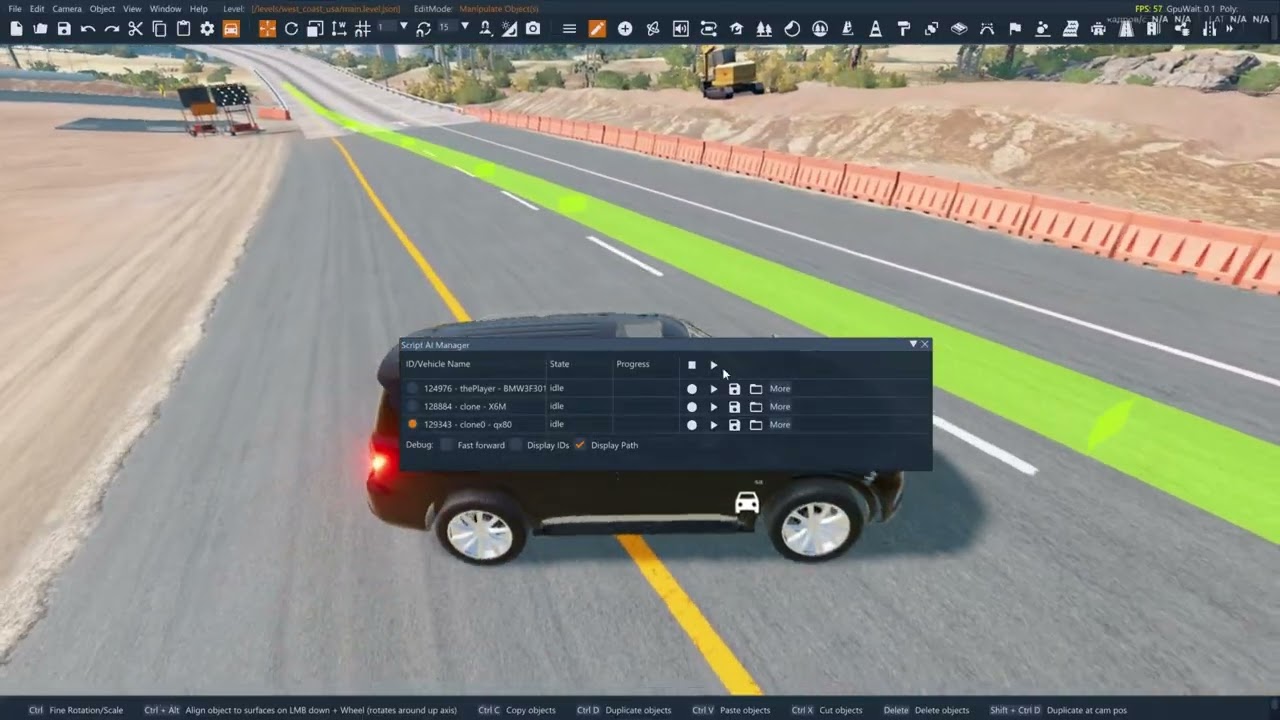The height and width of the screenshot is (720, 1280).
Task: Play all scripts in Script AI Manager
Action: (713, 365)
